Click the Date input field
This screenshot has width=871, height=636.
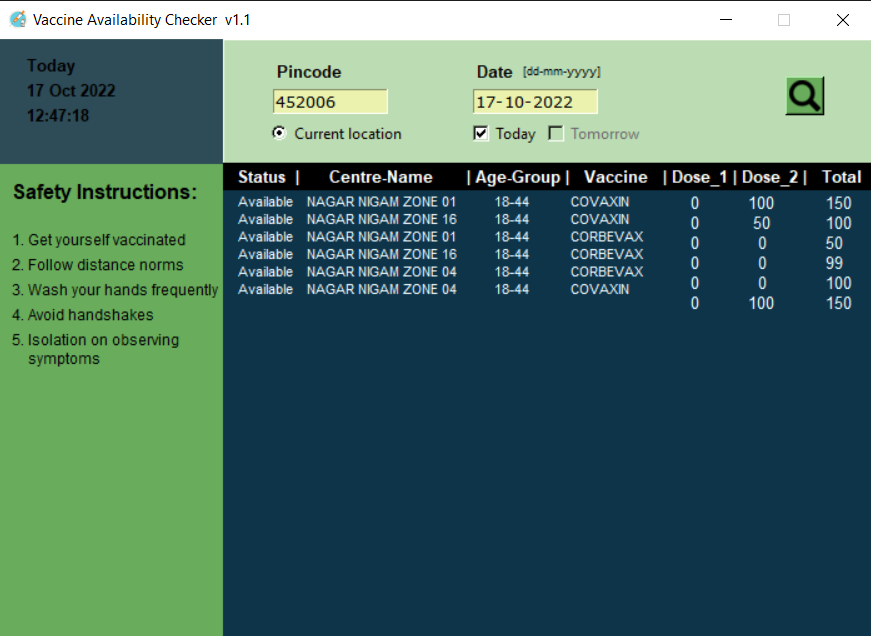[535, 101]
